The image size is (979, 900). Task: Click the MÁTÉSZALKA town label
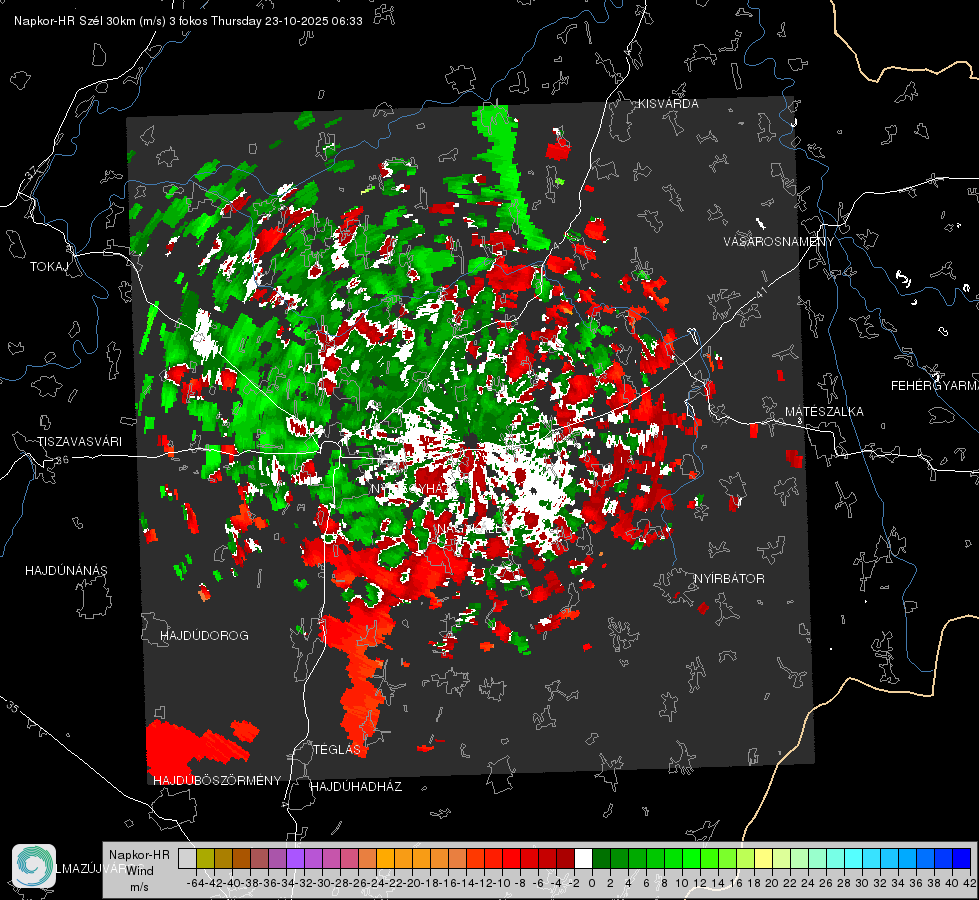pos(824,412)
